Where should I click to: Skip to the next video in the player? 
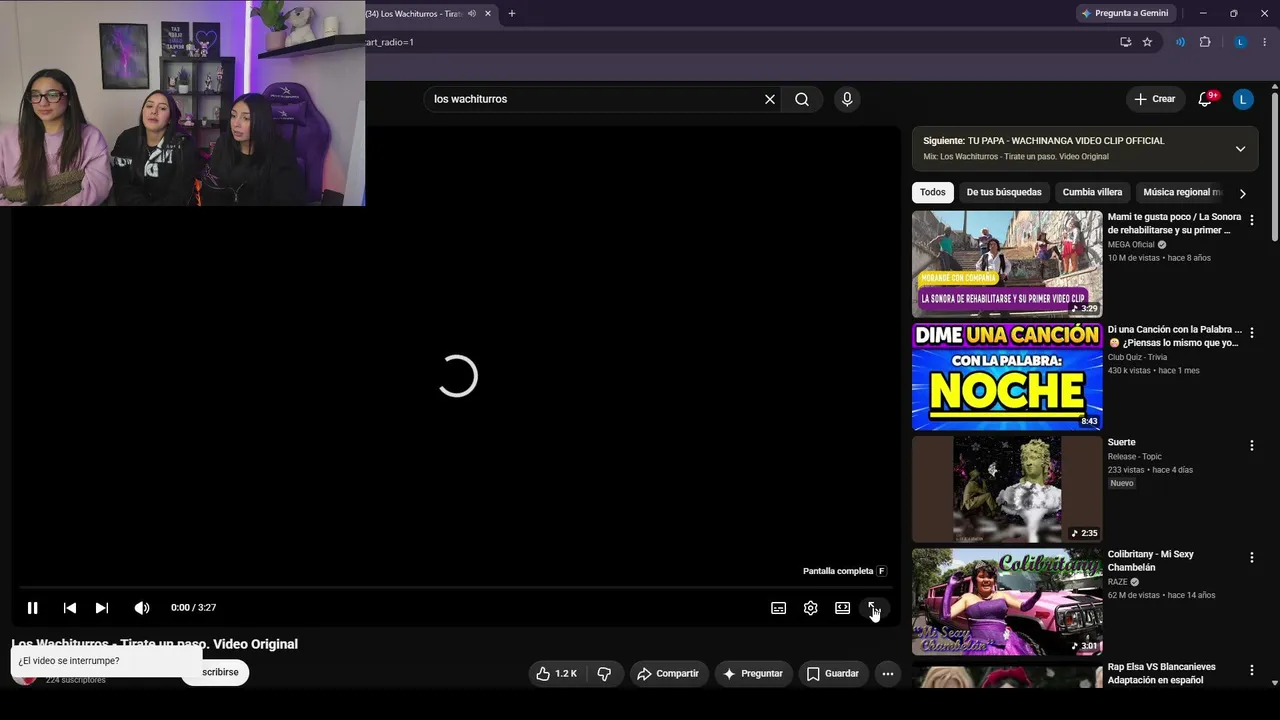click(x=101, y=608)
